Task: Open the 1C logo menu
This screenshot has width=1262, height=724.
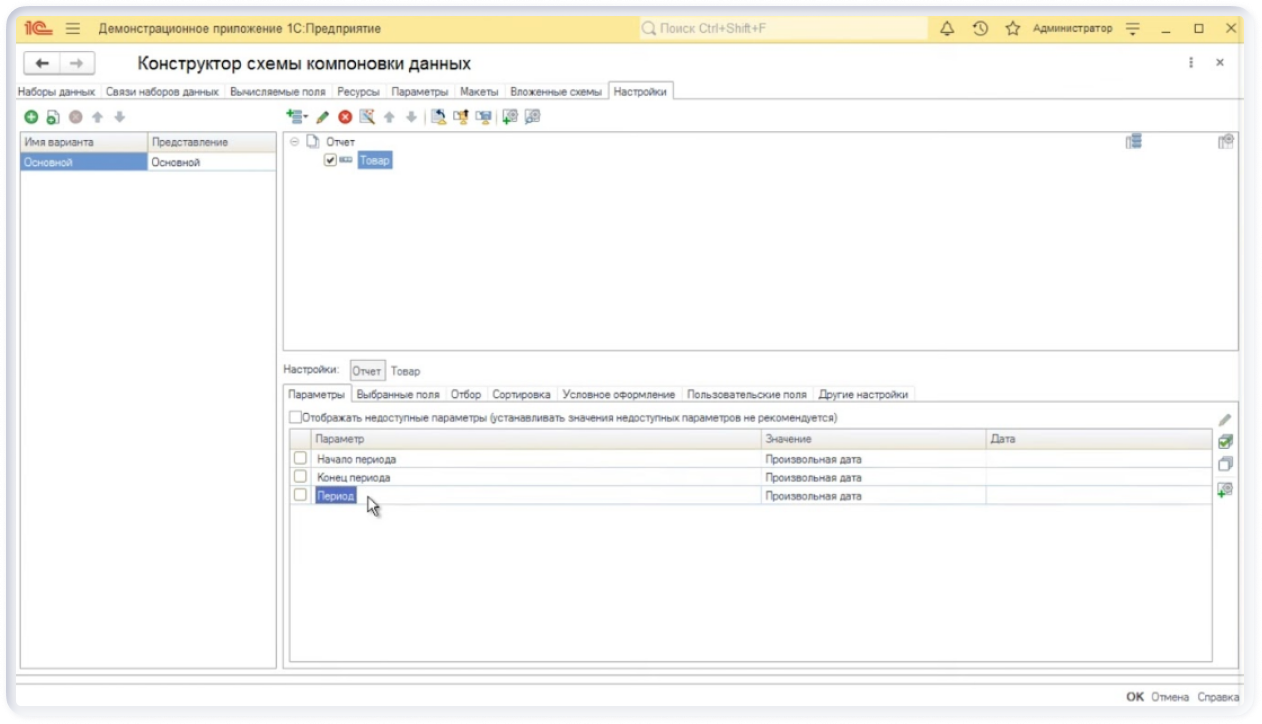Action: (38, 29)
